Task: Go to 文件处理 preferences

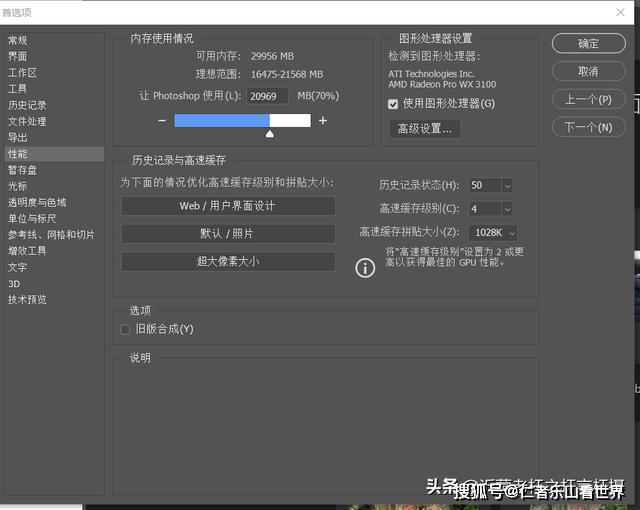Action: click(27, 121)
